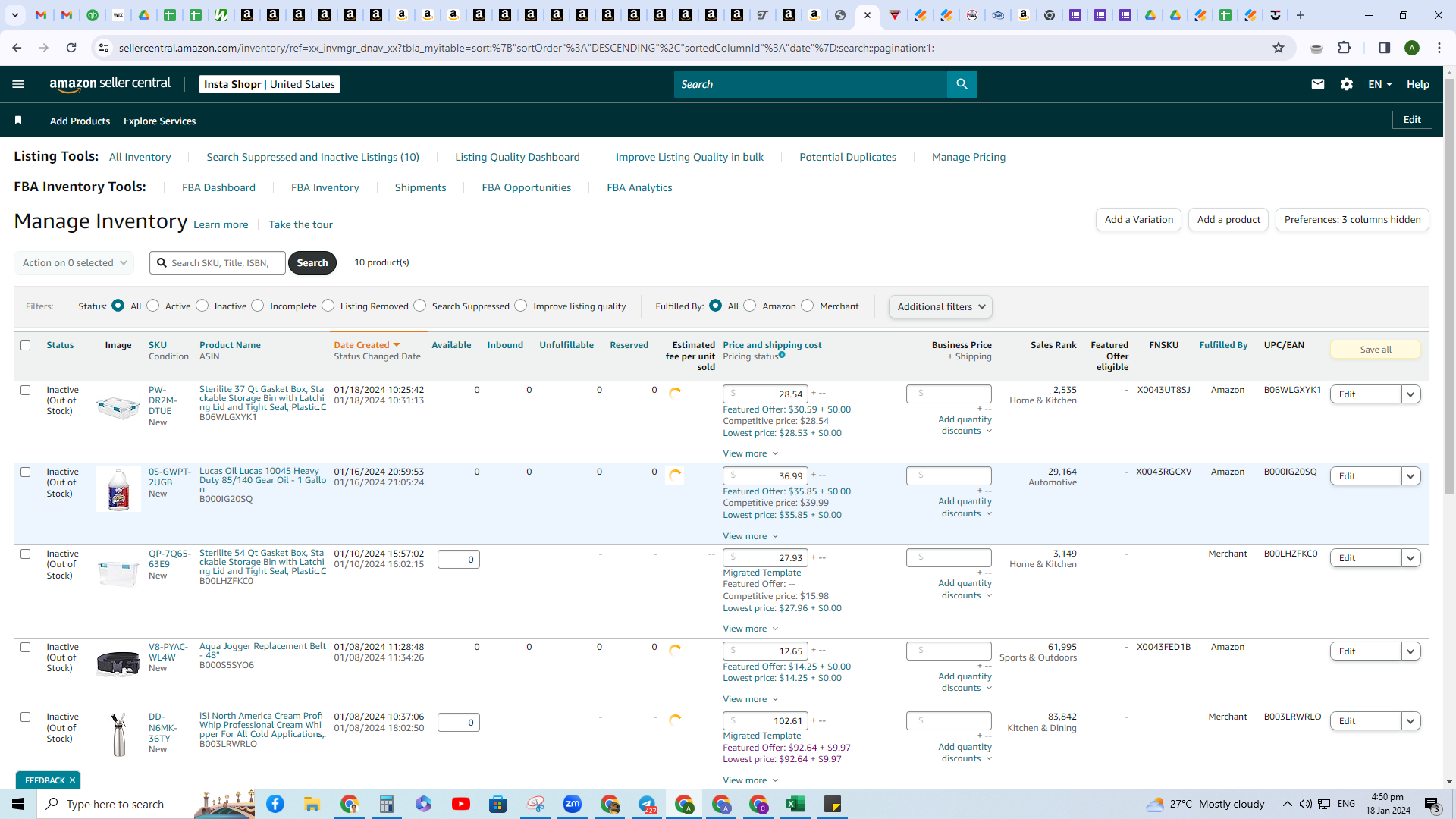Edit price field showing 102.61
1456x819 pixels.
(x=765, y=721)
